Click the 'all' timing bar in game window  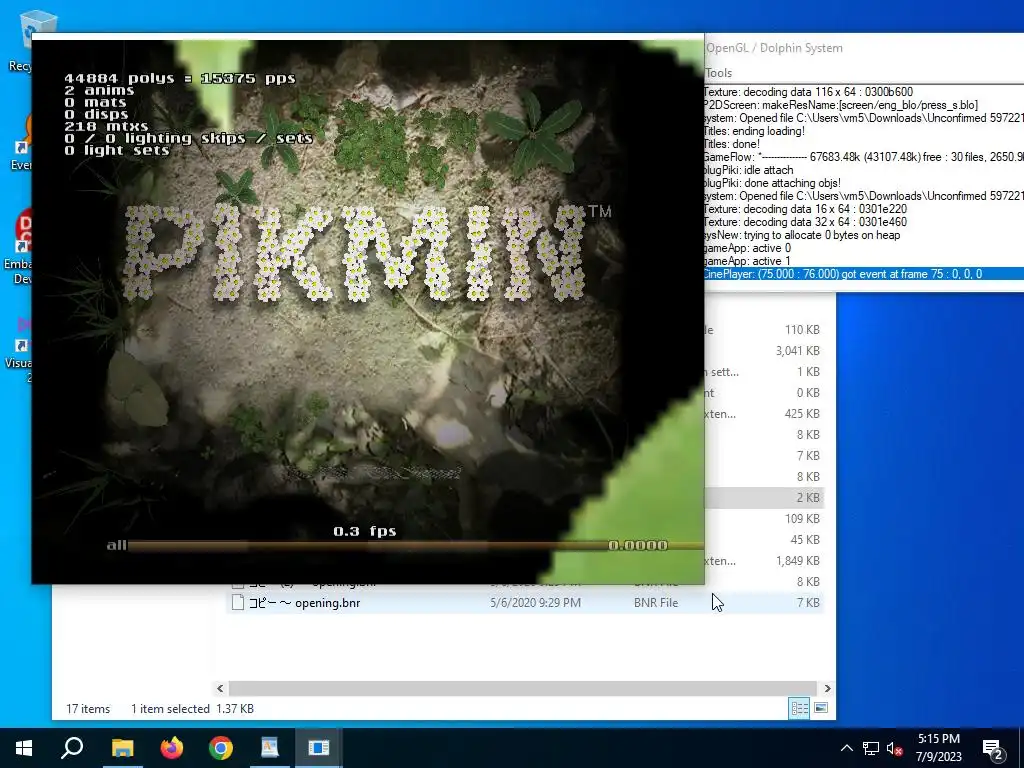(x=405, y=545)
